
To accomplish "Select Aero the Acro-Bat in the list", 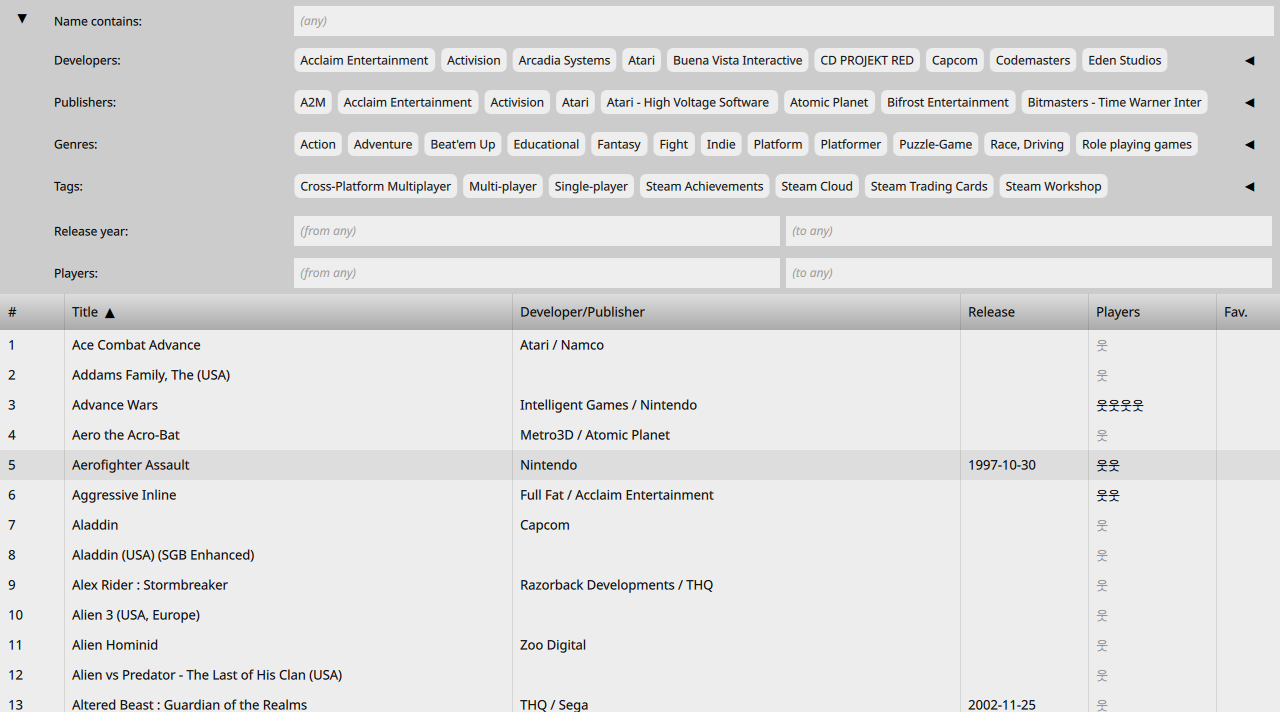I will [640, 435].
